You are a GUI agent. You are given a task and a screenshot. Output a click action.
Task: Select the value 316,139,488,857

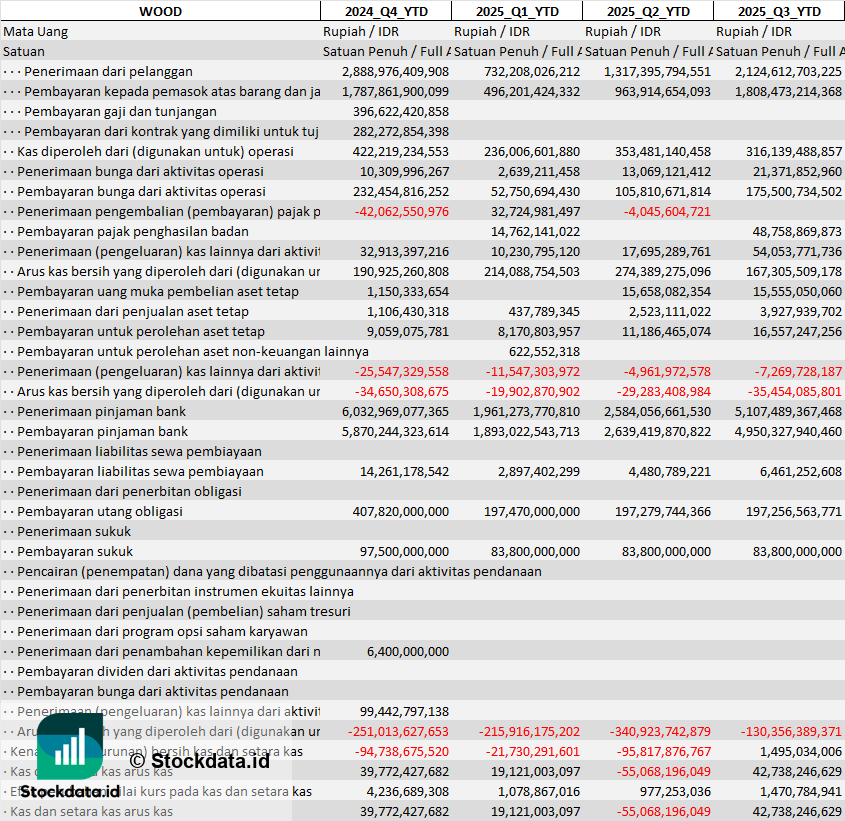[x=793, y=151]
